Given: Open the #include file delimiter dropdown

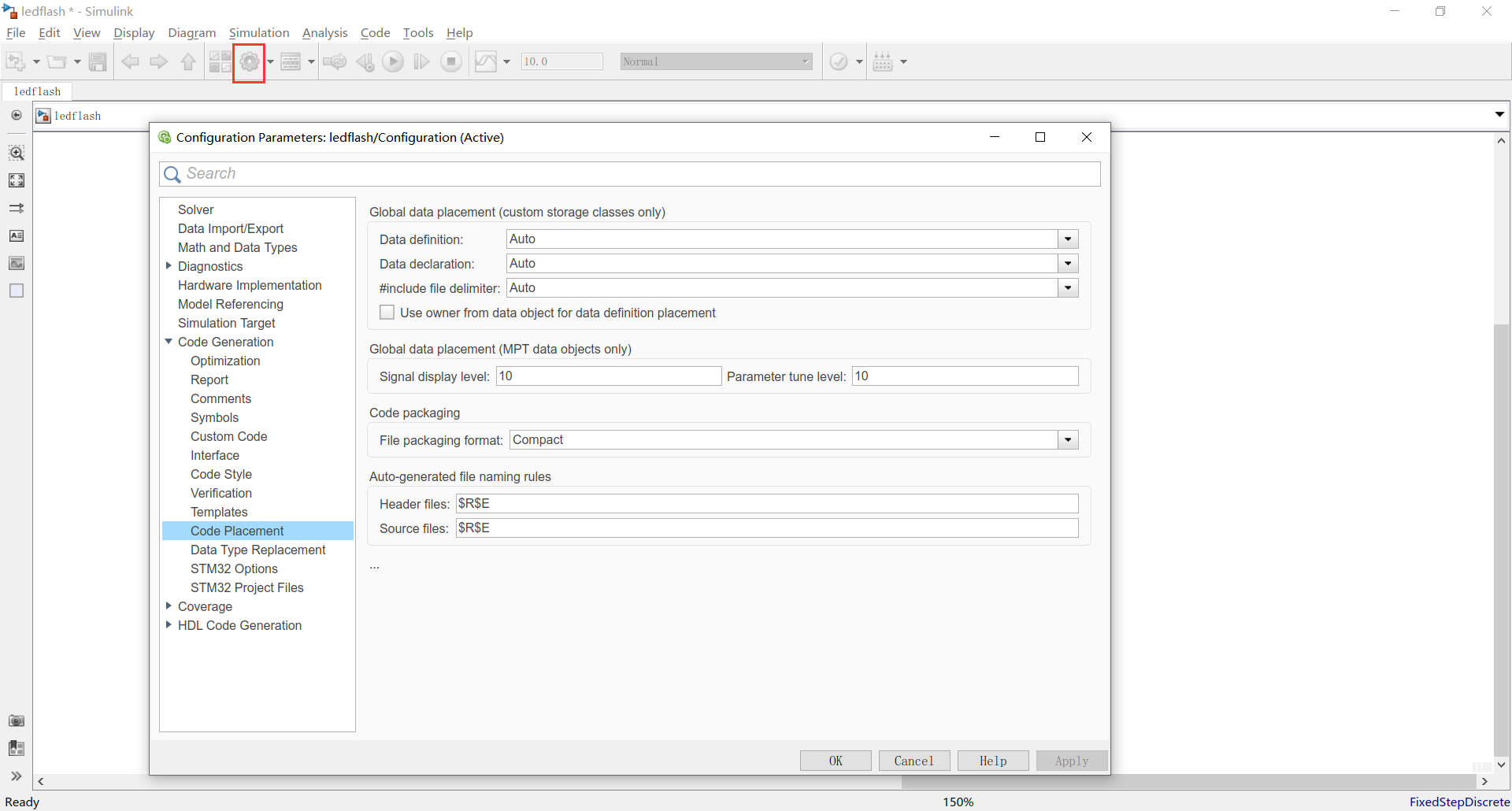Looking at the screenshot, I should tap(1068, 288).
